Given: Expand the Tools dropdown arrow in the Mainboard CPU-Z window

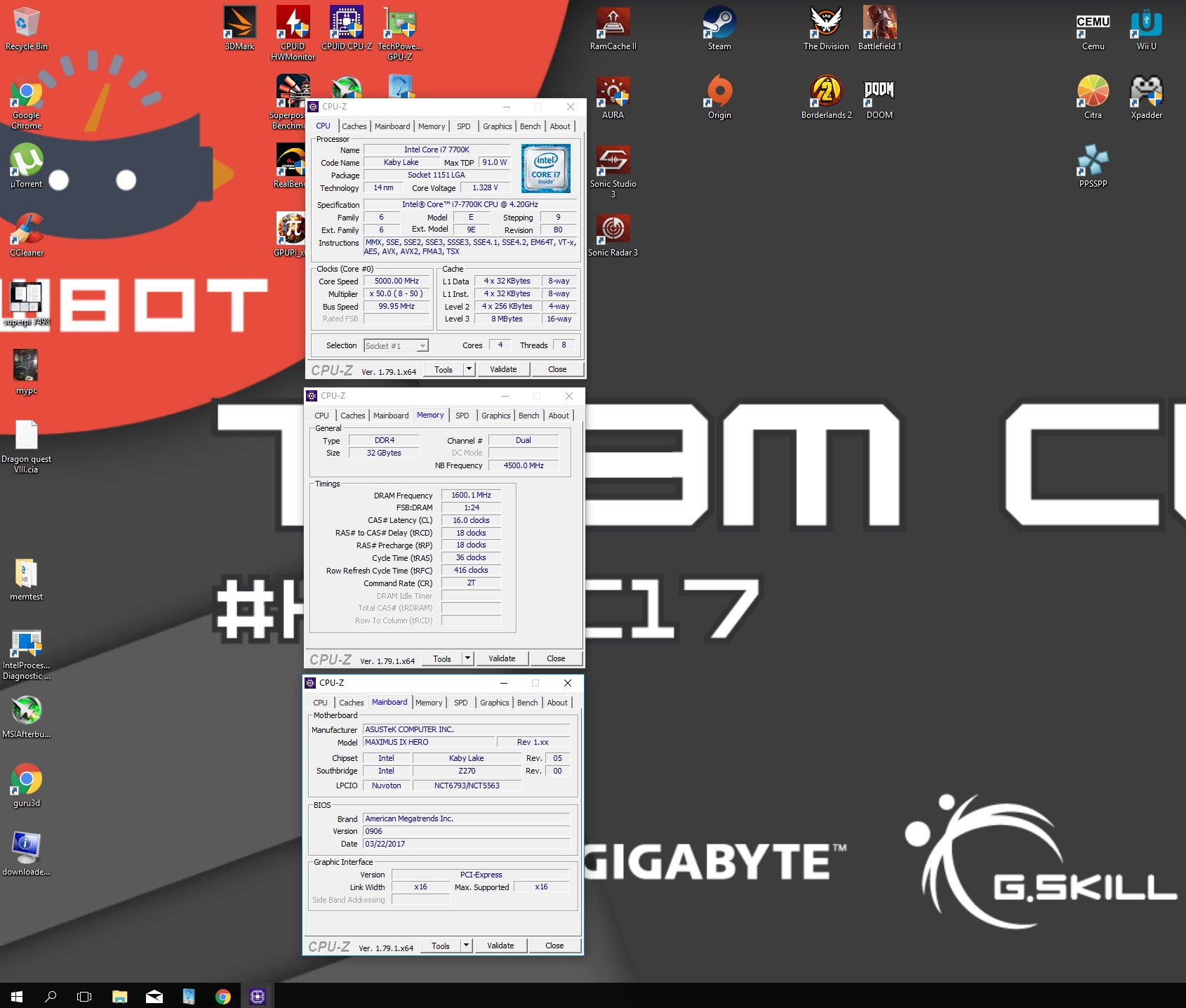Looking at the screenshot, I should pyautogui.click(x=467, y=946).
